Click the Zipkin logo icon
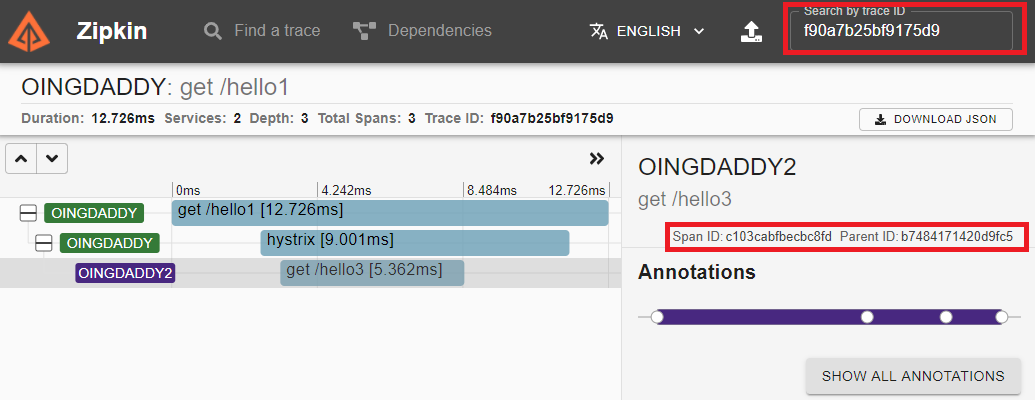This screenshot has width=1035, height=400. (x=29, y=31)
